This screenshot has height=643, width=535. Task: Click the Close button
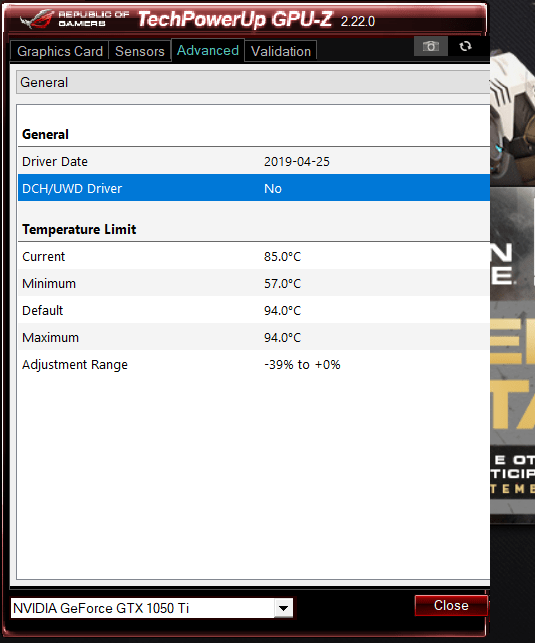click(451, 605)
